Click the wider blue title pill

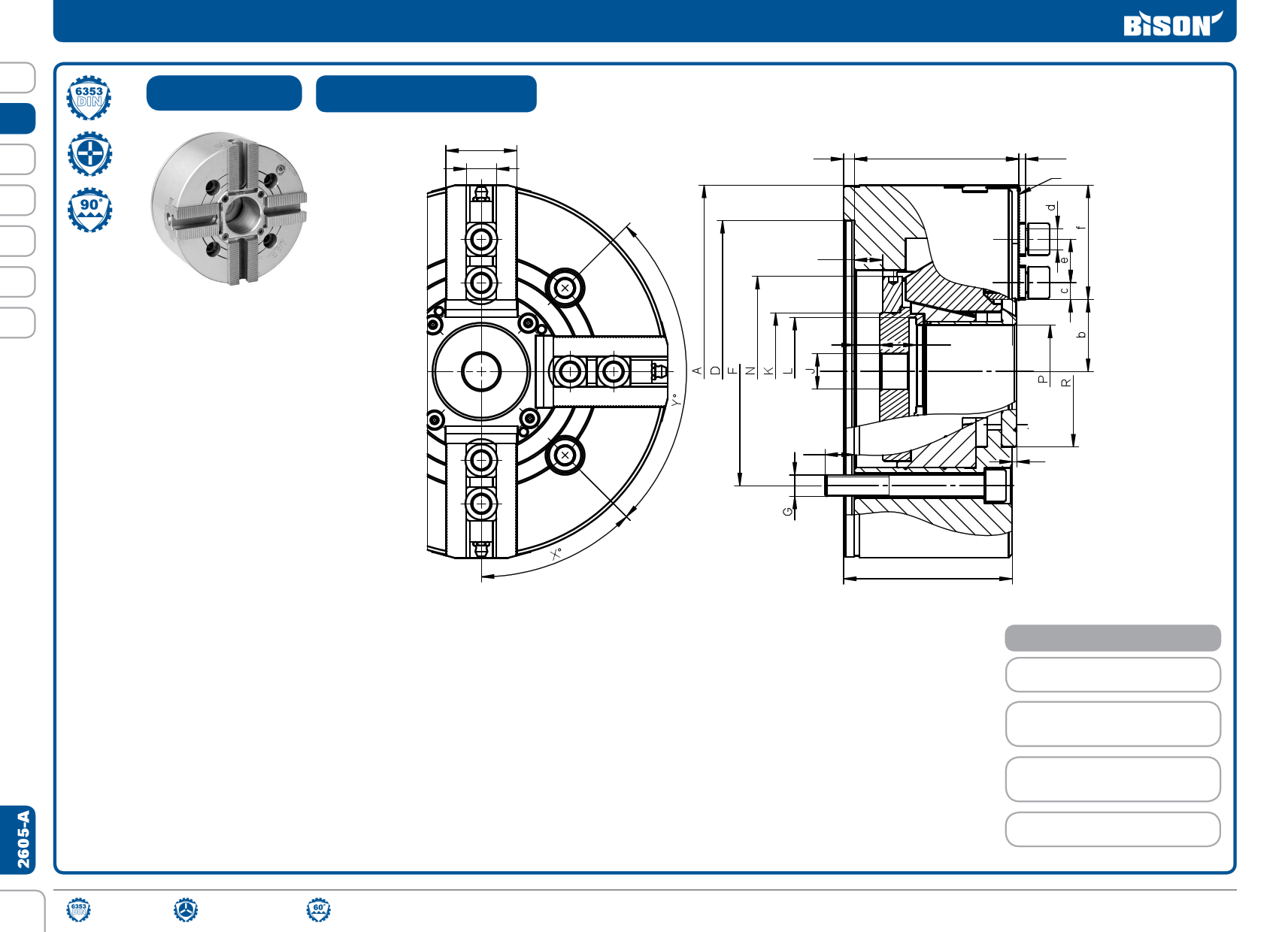pos(426,94)
